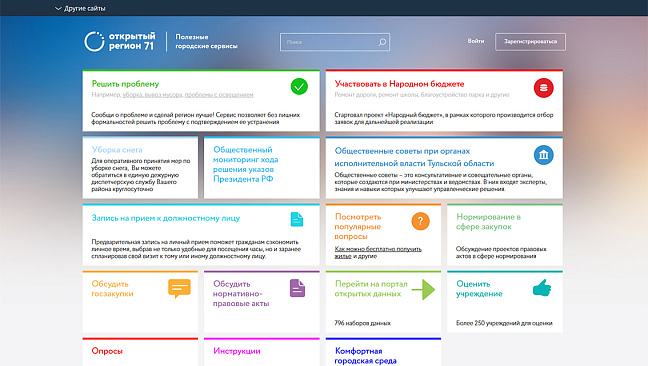Open the Открытый регион 71 logo
Viewport: 648px width, 366px height.
click(120, 41)
